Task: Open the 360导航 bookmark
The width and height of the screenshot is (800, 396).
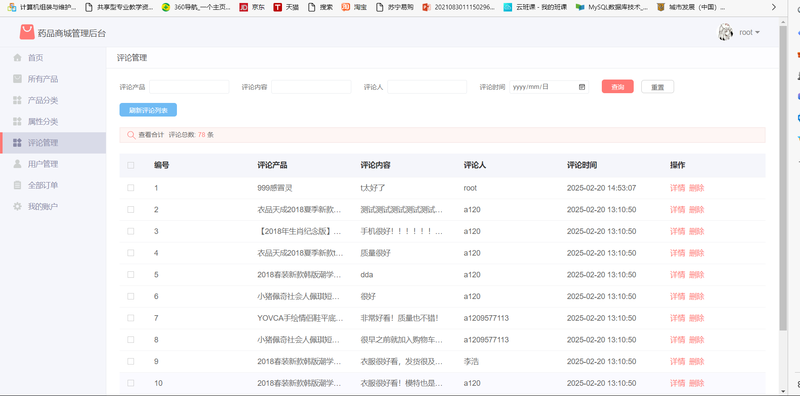Action: click(195, 7)
